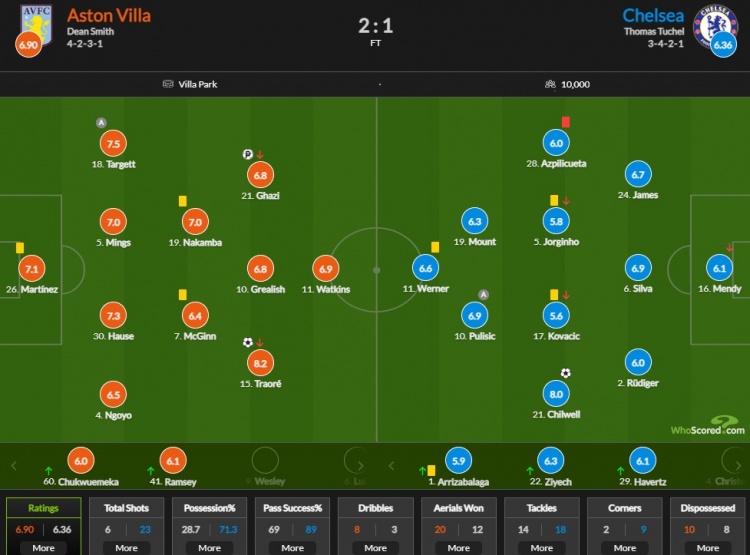Viewport: 750px width, 555px height.
Task: Expand More under Possession%
Action: click(x=209, y=547)
